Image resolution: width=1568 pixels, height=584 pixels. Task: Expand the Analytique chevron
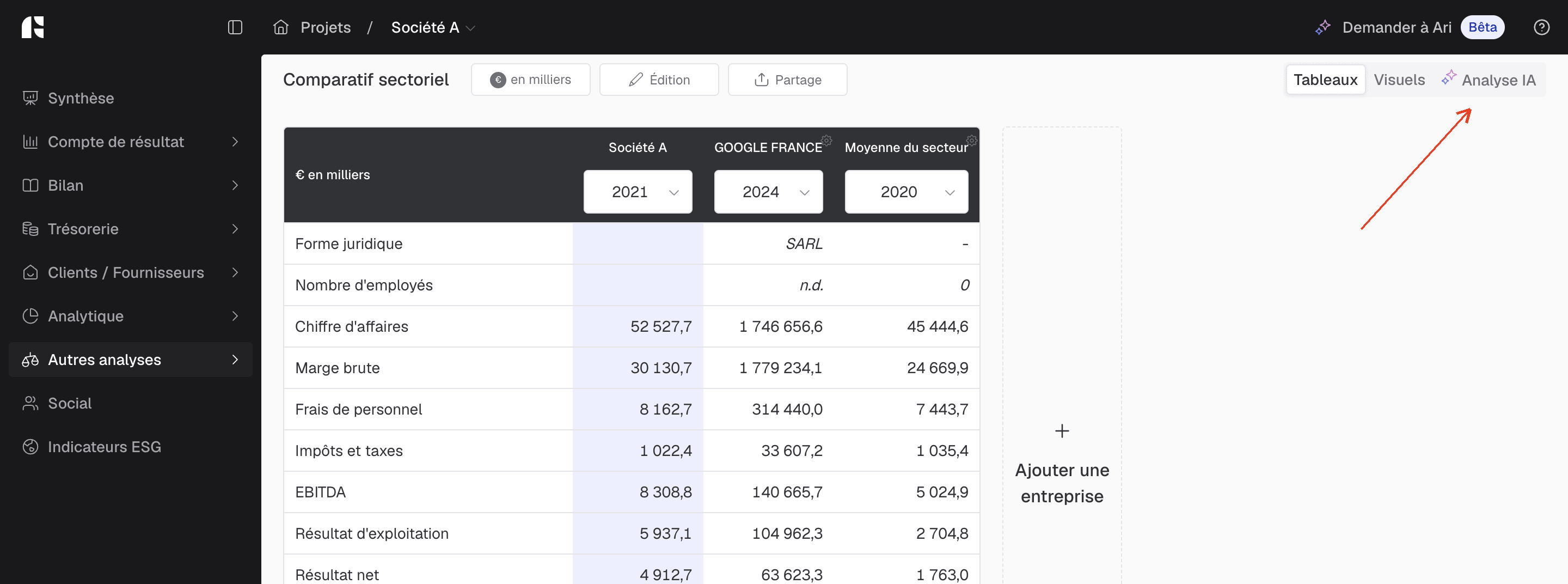tap(235, 316)
